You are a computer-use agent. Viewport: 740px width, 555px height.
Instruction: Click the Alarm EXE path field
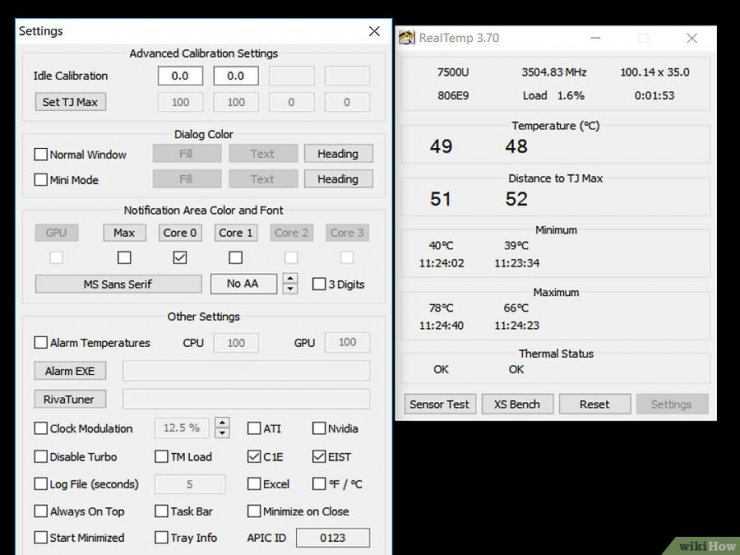[x=246, y=371]
